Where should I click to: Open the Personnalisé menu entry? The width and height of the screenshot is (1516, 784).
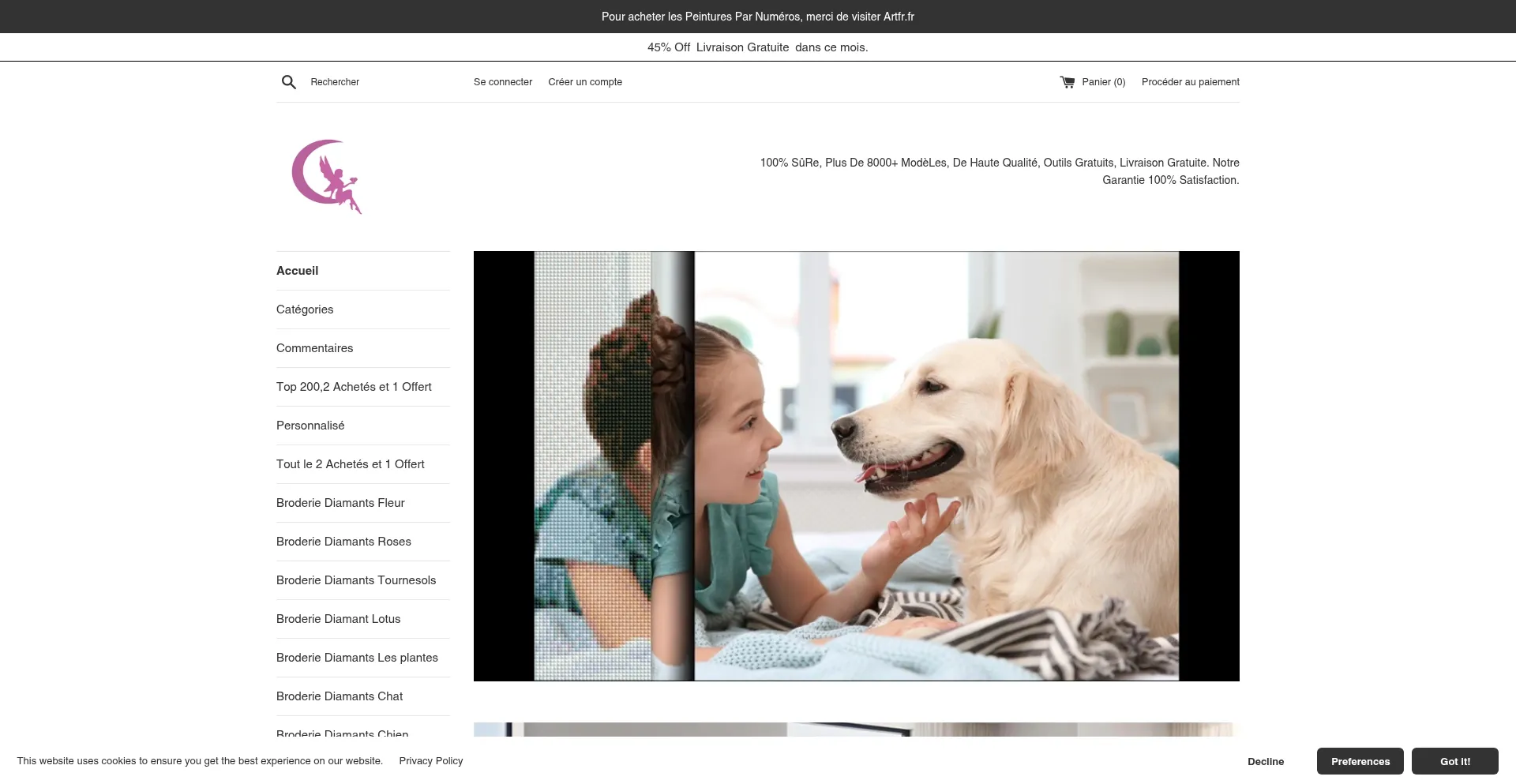310,426
